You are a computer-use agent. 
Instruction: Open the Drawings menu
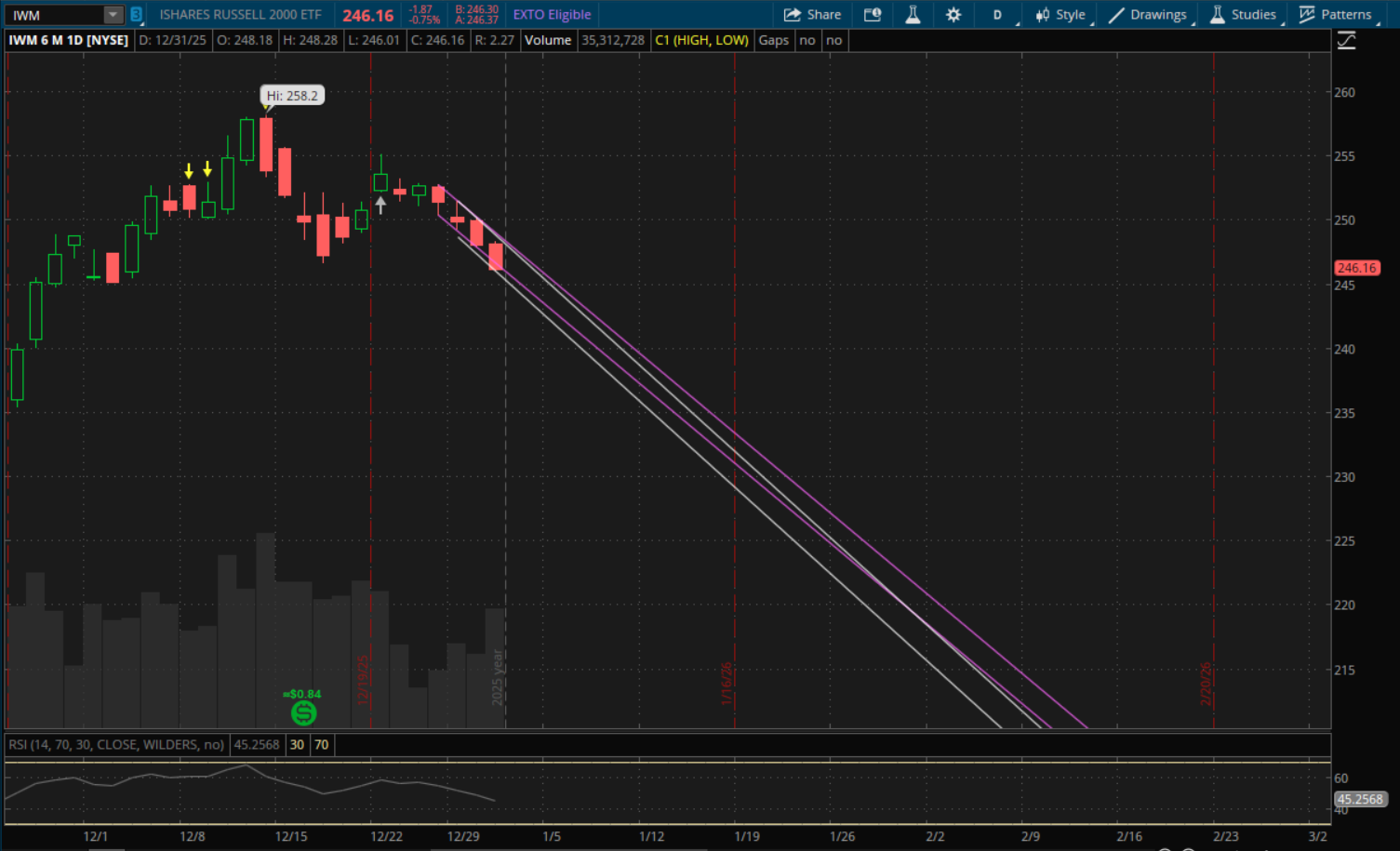click(x=1148, y=15)
